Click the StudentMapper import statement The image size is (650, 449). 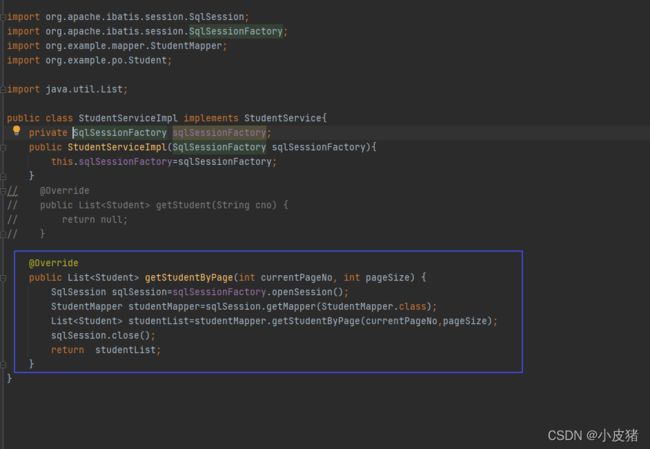click(x=117, y=46)
